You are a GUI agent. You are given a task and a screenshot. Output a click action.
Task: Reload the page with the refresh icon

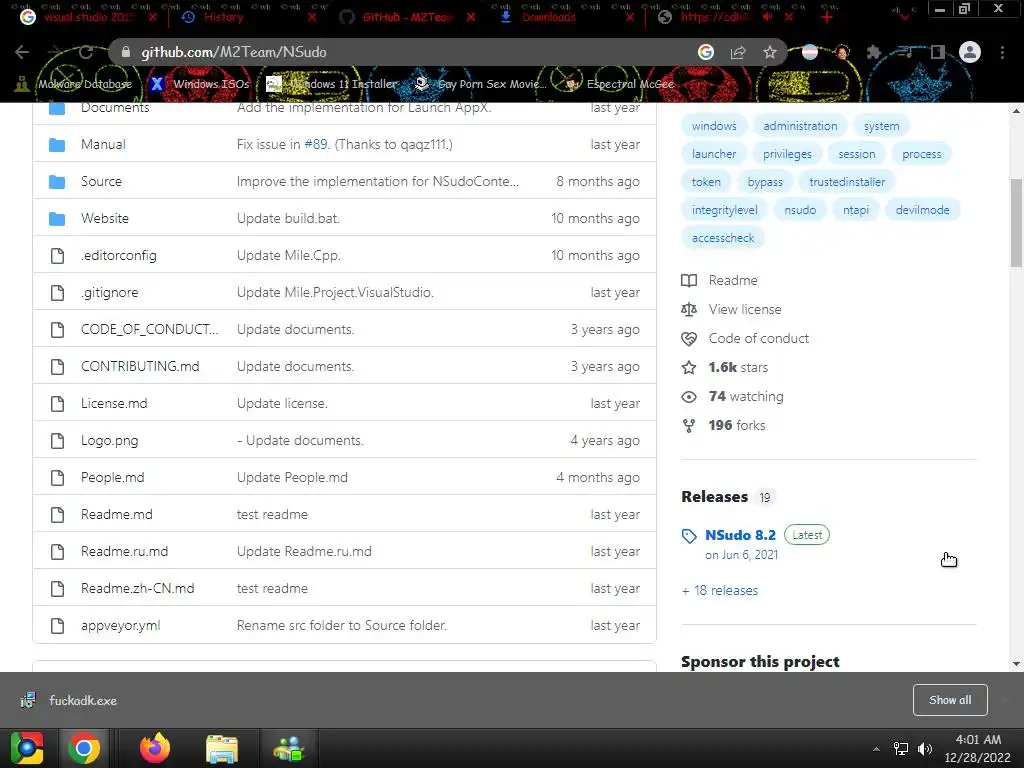(86, 52)
